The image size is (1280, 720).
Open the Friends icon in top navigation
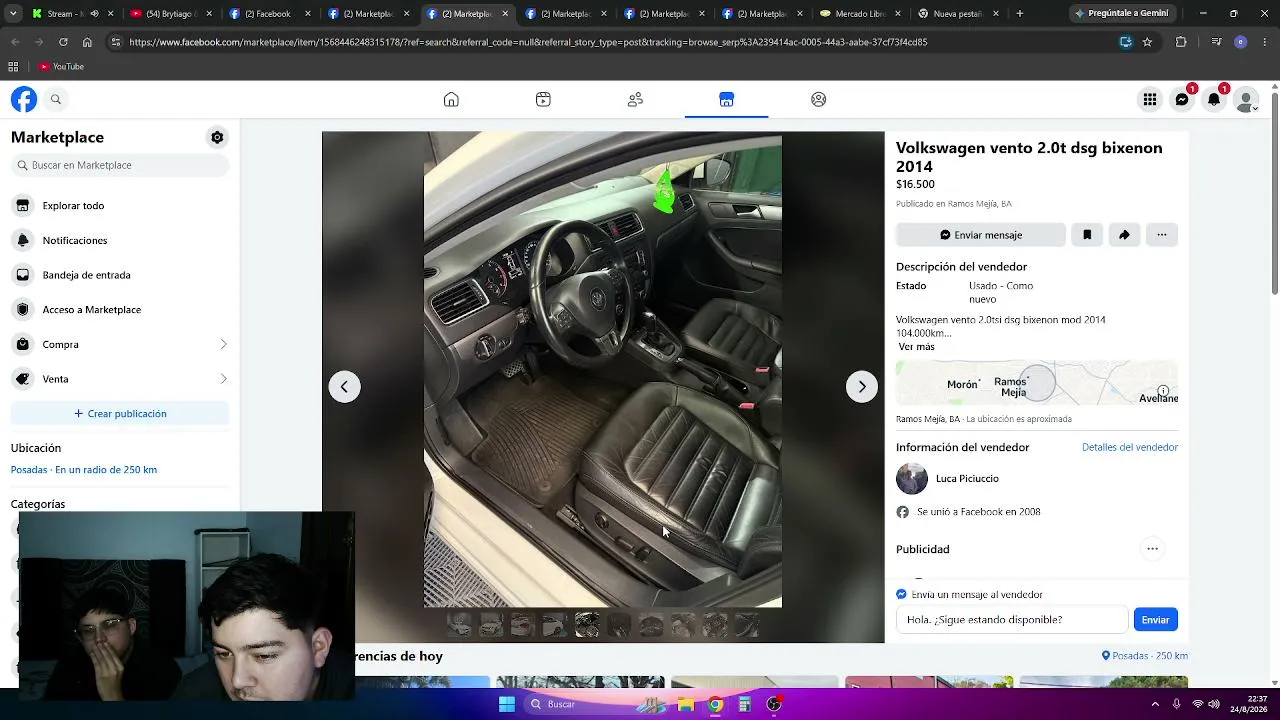[635, 99]
